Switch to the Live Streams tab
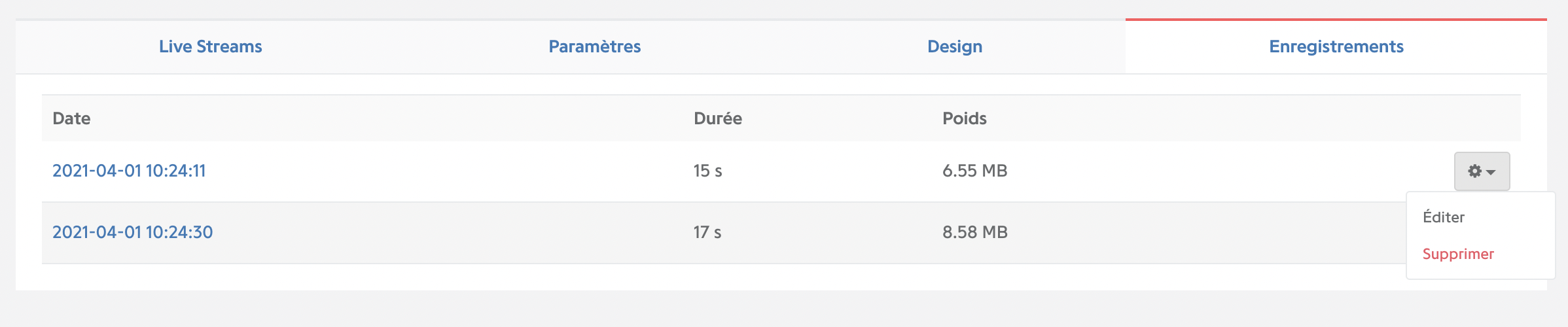 pyautogui.click(x=210, y=46)
